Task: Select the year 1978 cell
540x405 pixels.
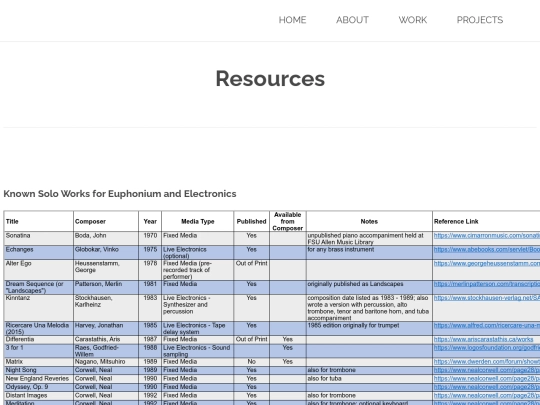Action: [x=150, y=270]
